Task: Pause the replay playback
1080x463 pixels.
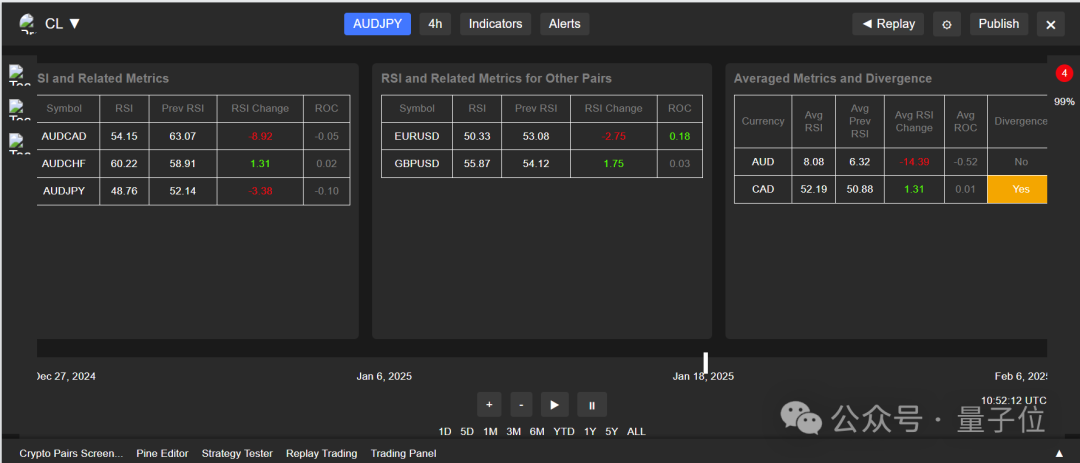Action: point(591,405)
